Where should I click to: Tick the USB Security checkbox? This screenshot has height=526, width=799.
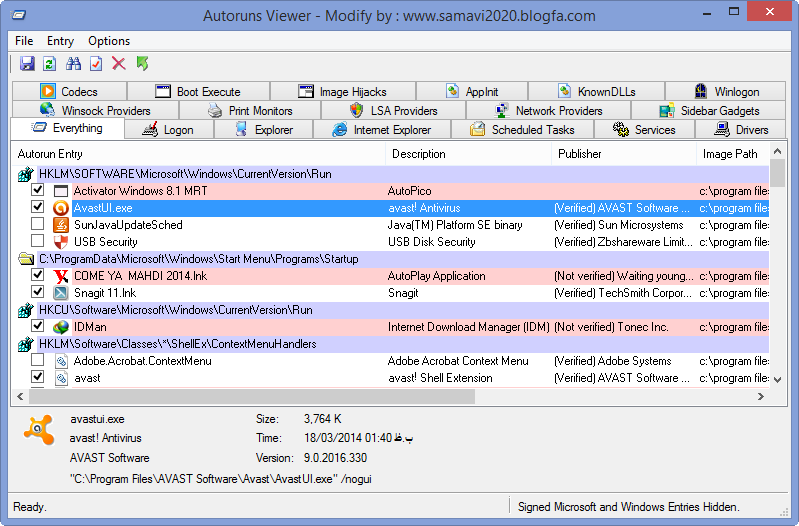point(38,242)
